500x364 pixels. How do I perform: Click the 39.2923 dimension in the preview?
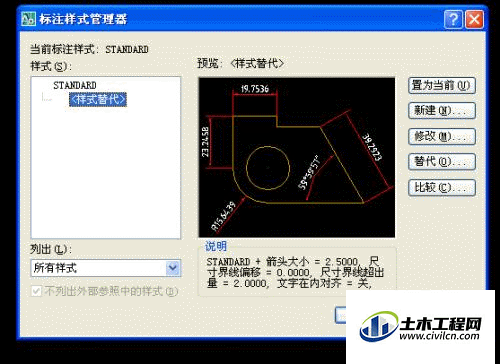click(x=372, y=147)
